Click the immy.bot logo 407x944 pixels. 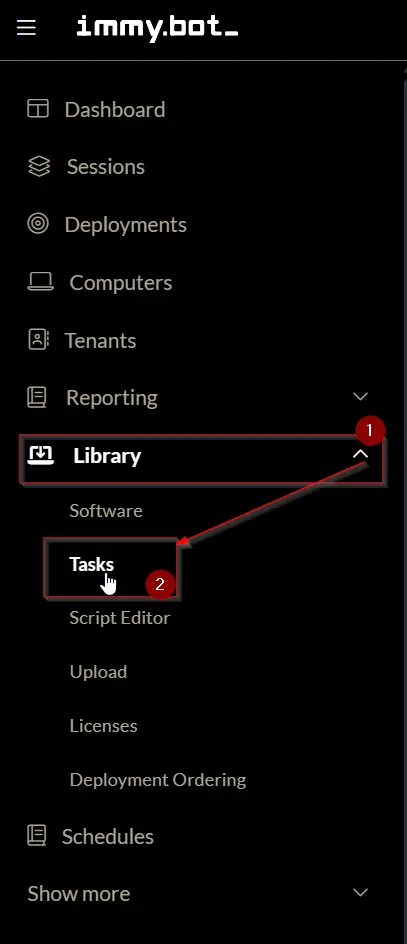click(x=157, y=28)
